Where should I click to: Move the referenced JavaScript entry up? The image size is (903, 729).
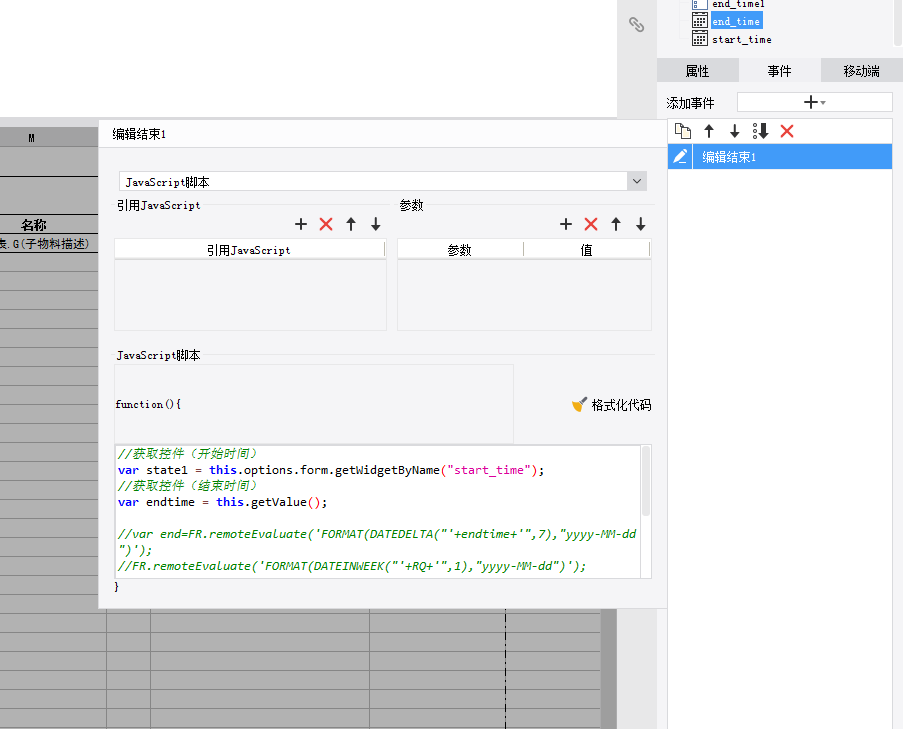pos(351,224)
